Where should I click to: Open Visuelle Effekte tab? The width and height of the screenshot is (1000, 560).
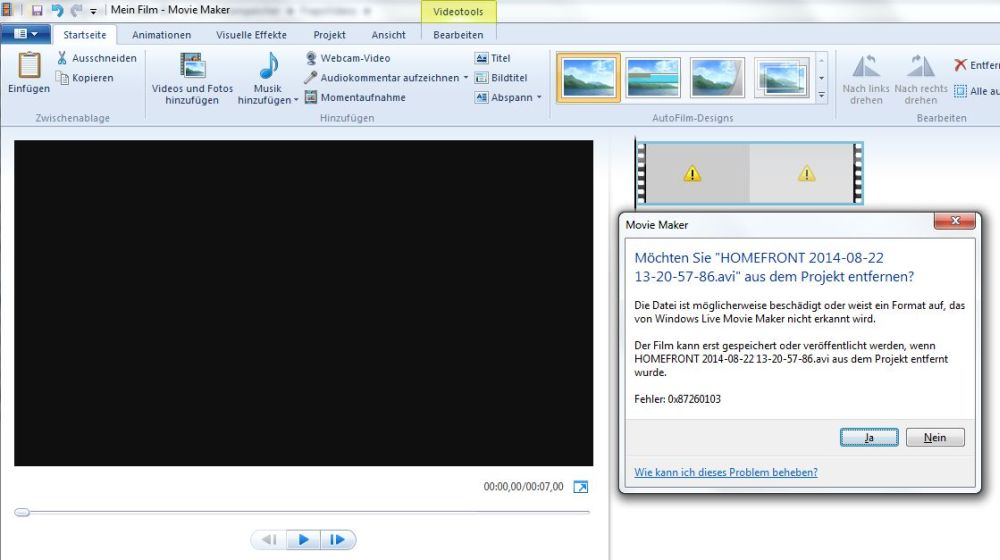(x=251, y=35)
